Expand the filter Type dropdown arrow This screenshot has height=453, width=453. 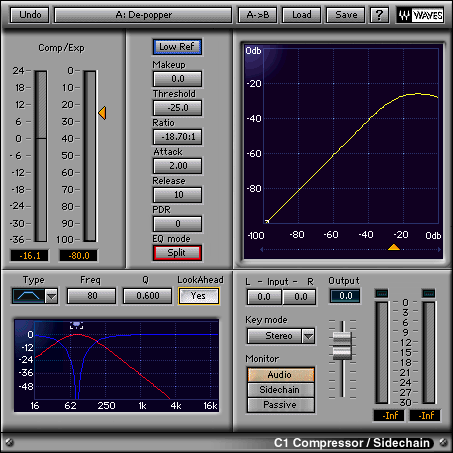(51, 296)
